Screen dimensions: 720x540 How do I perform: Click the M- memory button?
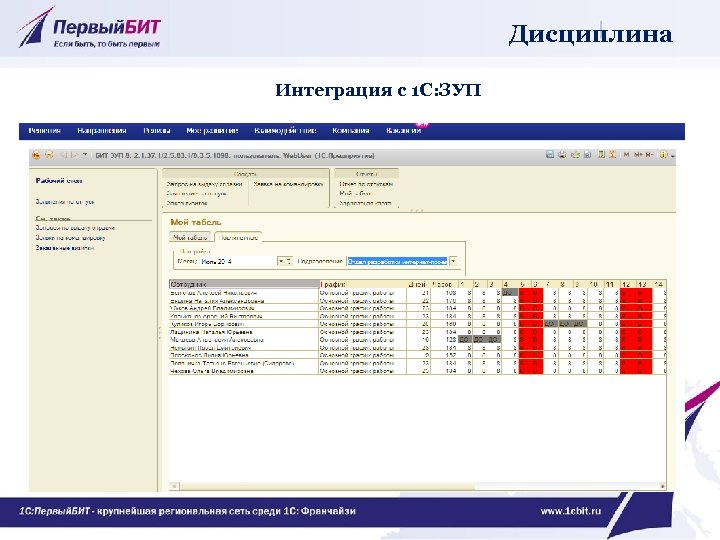(649, 155)
